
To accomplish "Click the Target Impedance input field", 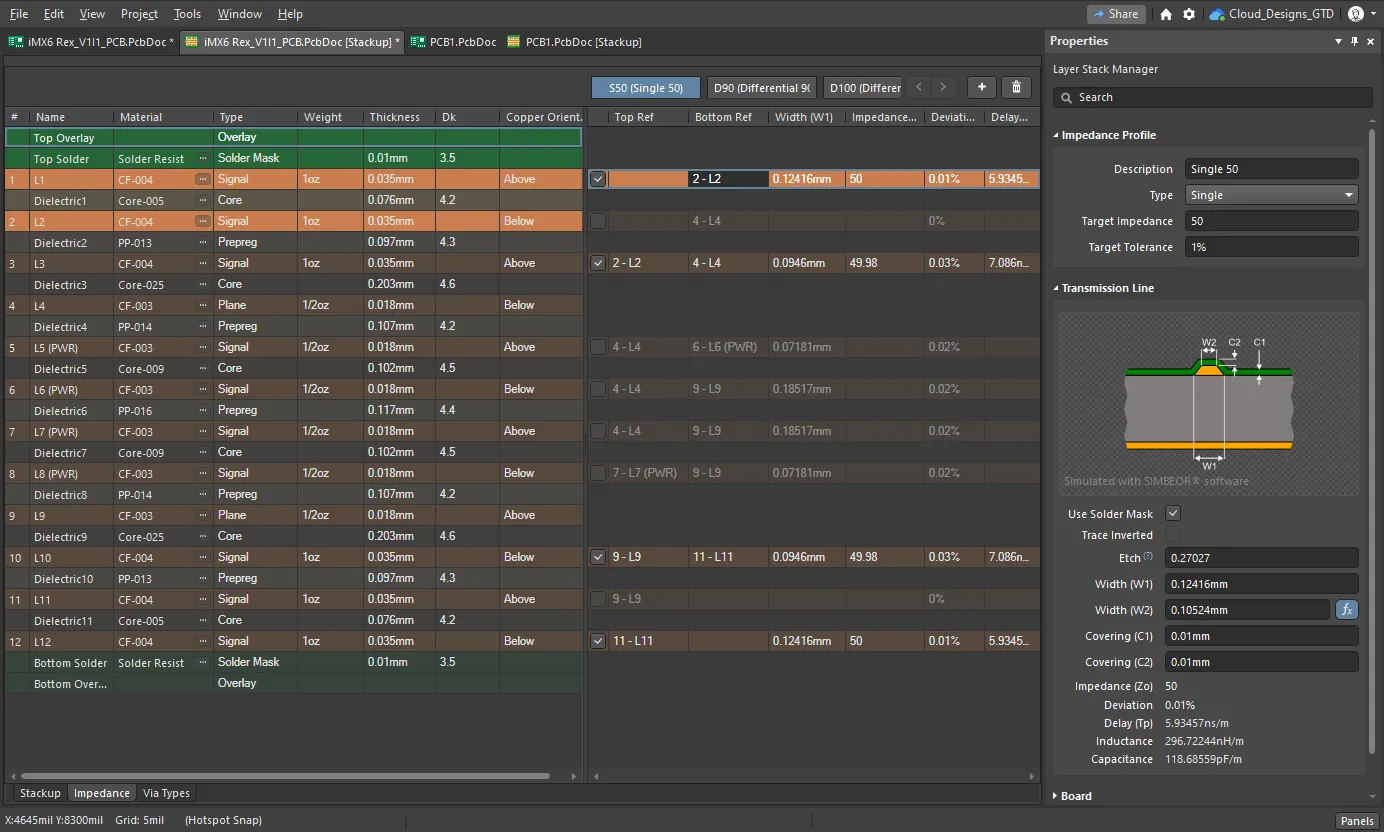I will click(1271, 221).
